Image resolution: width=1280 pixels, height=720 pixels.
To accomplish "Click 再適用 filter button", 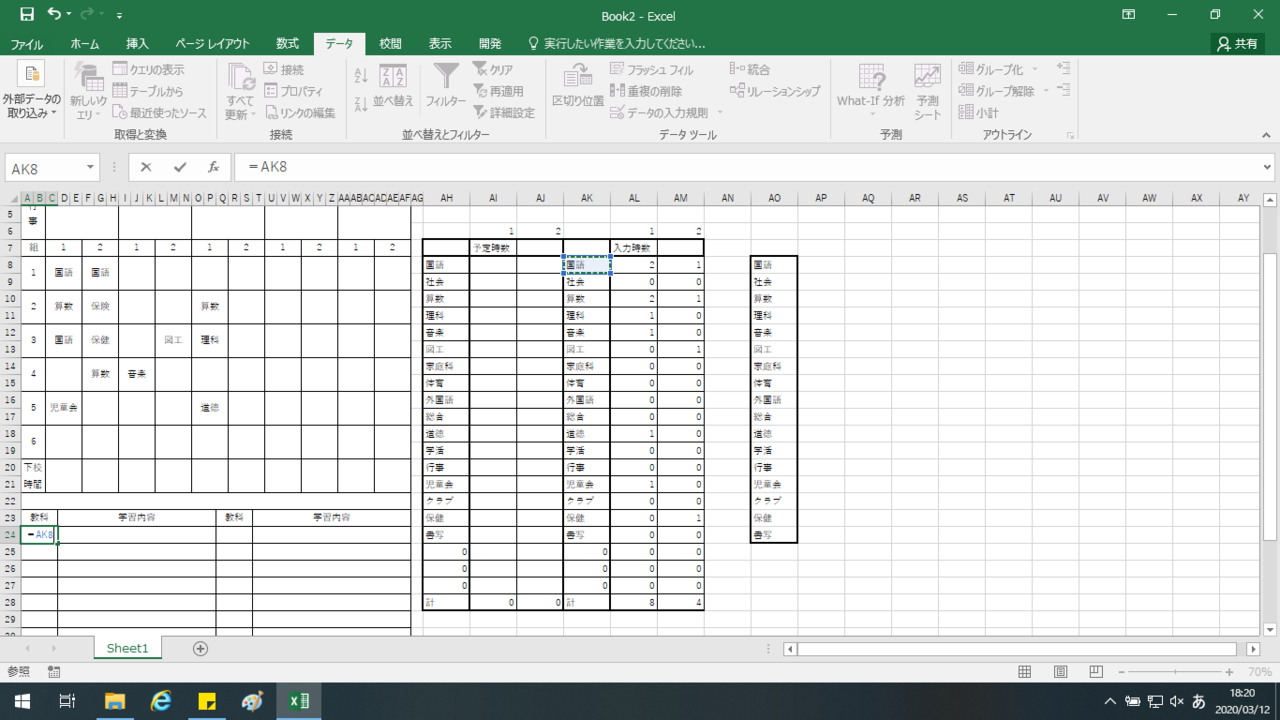I will tap(498, 91).
